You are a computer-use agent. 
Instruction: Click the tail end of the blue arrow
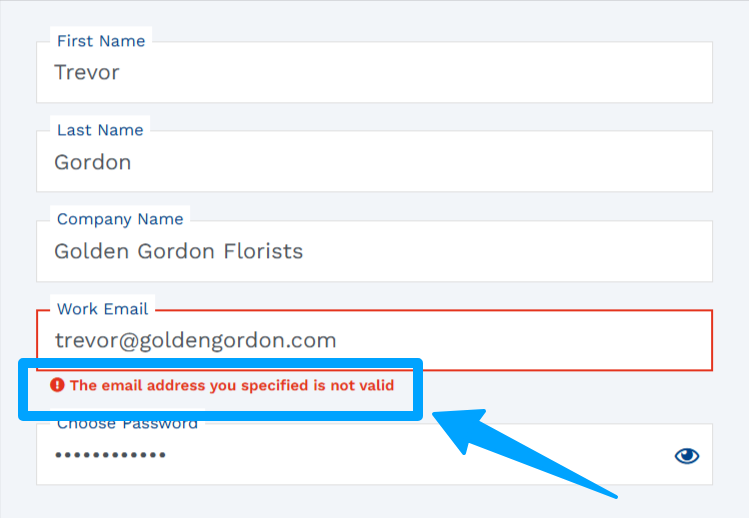(x=615, y=493)
